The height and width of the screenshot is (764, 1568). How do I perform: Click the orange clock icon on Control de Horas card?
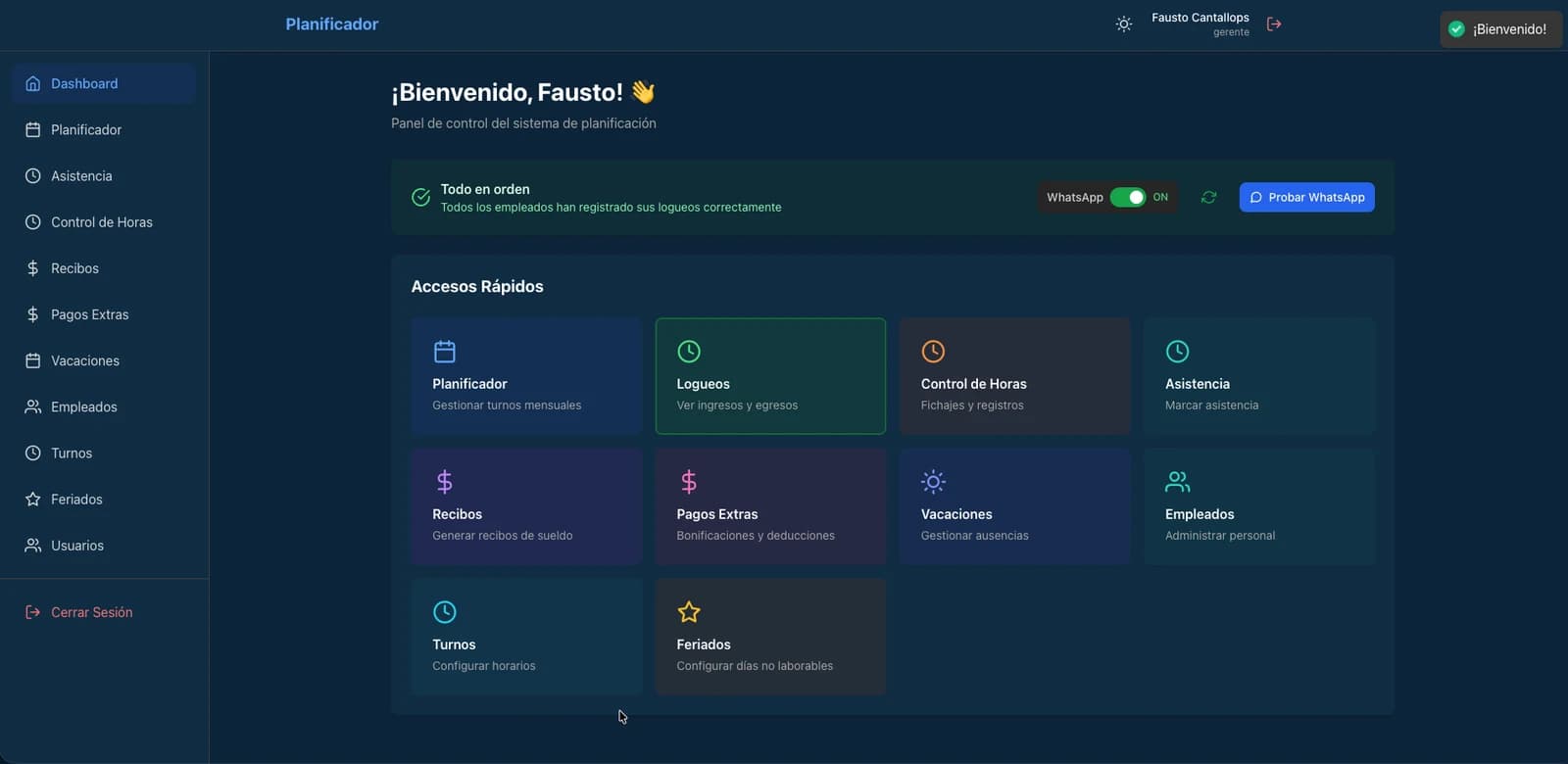tap(933, 351)
